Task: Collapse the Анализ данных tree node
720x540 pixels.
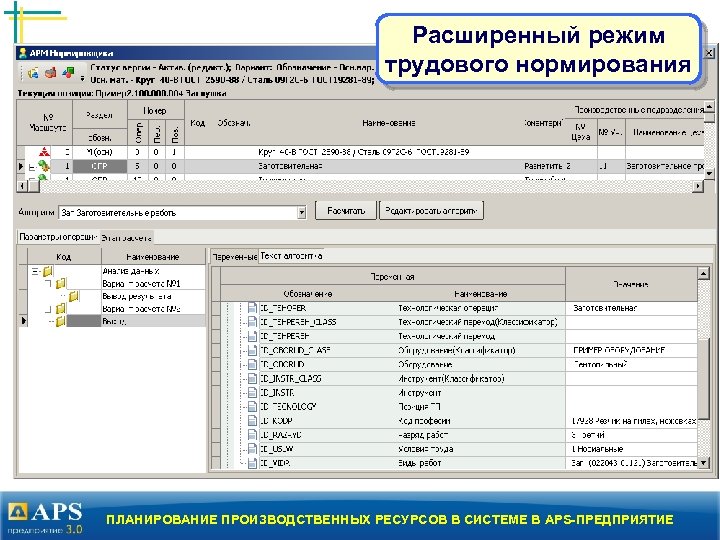Action: pos(35,271)
